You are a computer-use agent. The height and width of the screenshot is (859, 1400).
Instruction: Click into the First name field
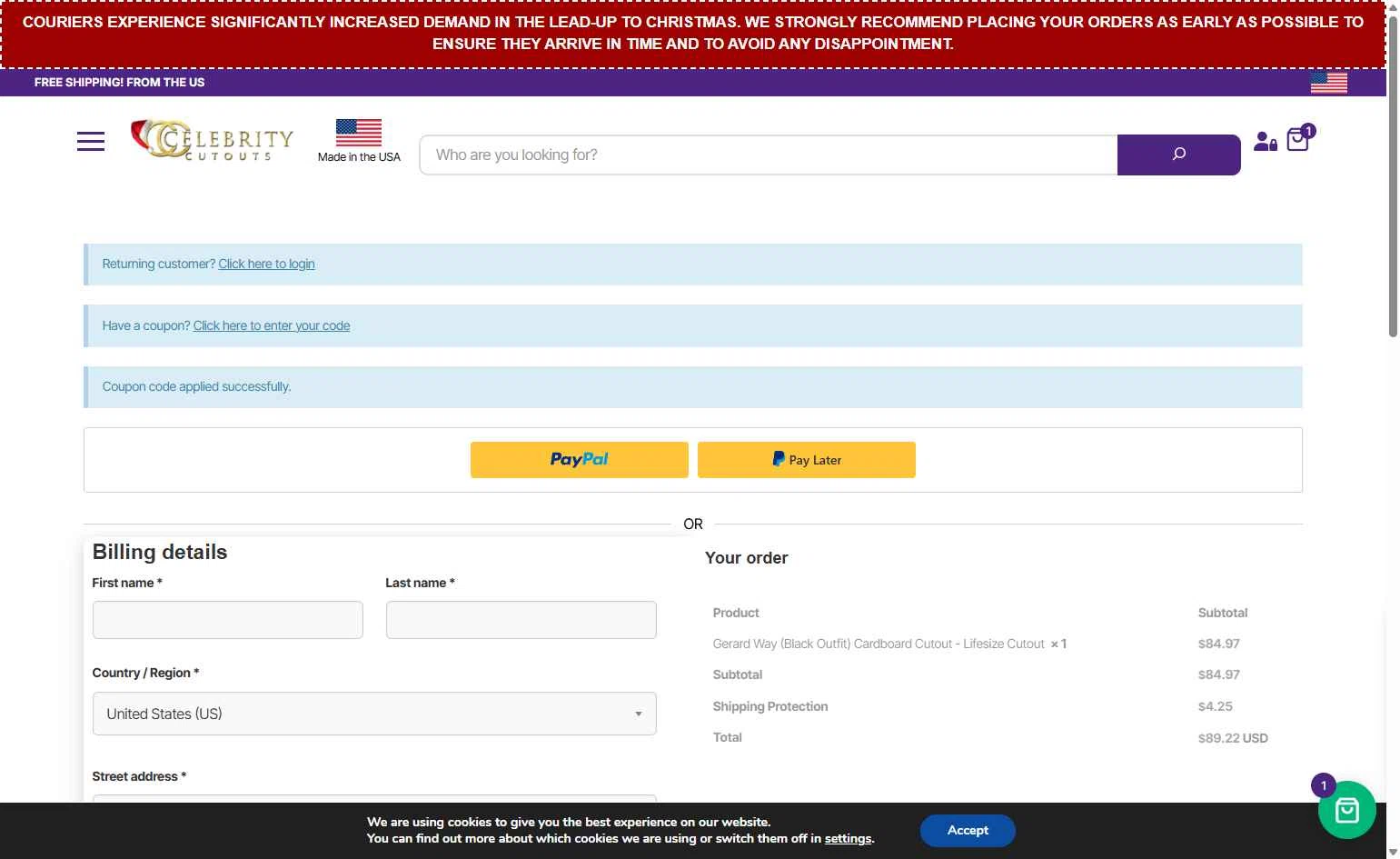click(228, 620)
